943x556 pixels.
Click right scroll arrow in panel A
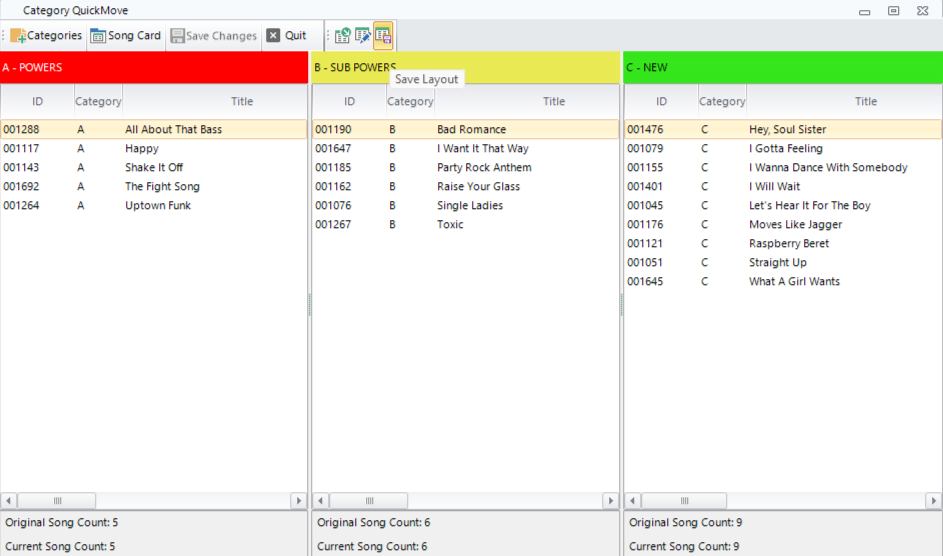298,500
